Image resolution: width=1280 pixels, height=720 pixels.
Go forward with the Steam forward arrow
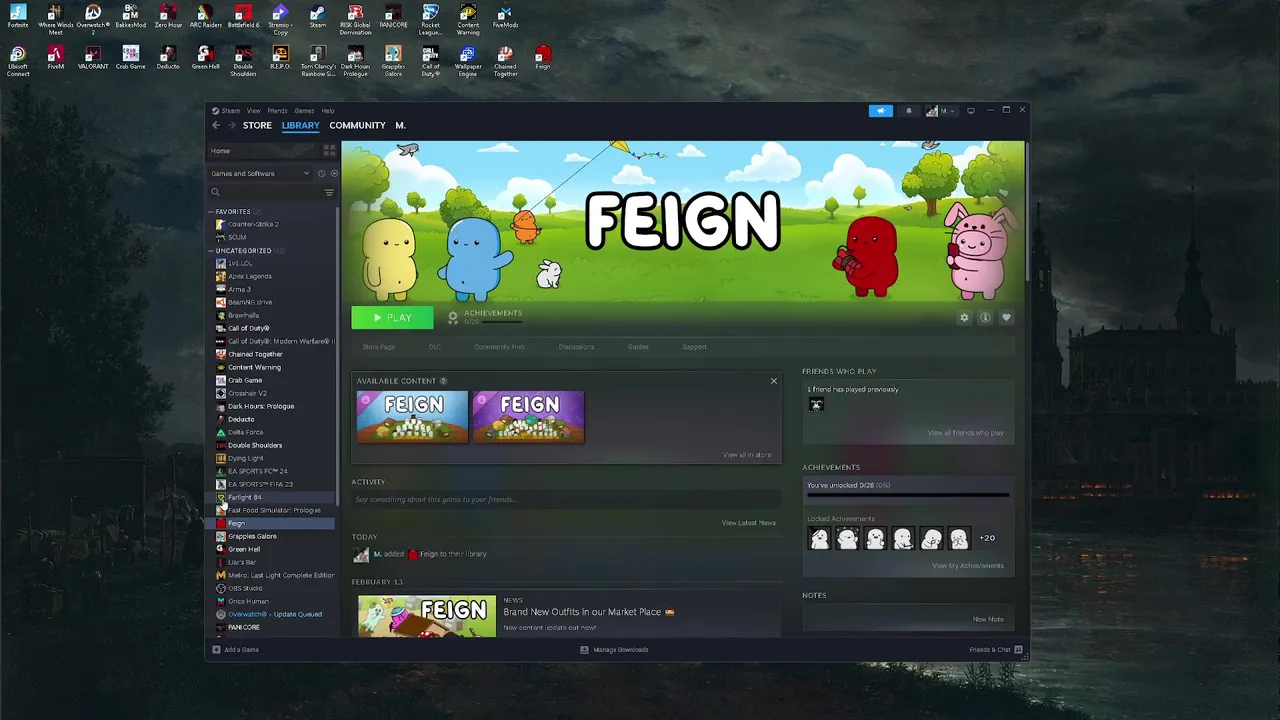231,125
